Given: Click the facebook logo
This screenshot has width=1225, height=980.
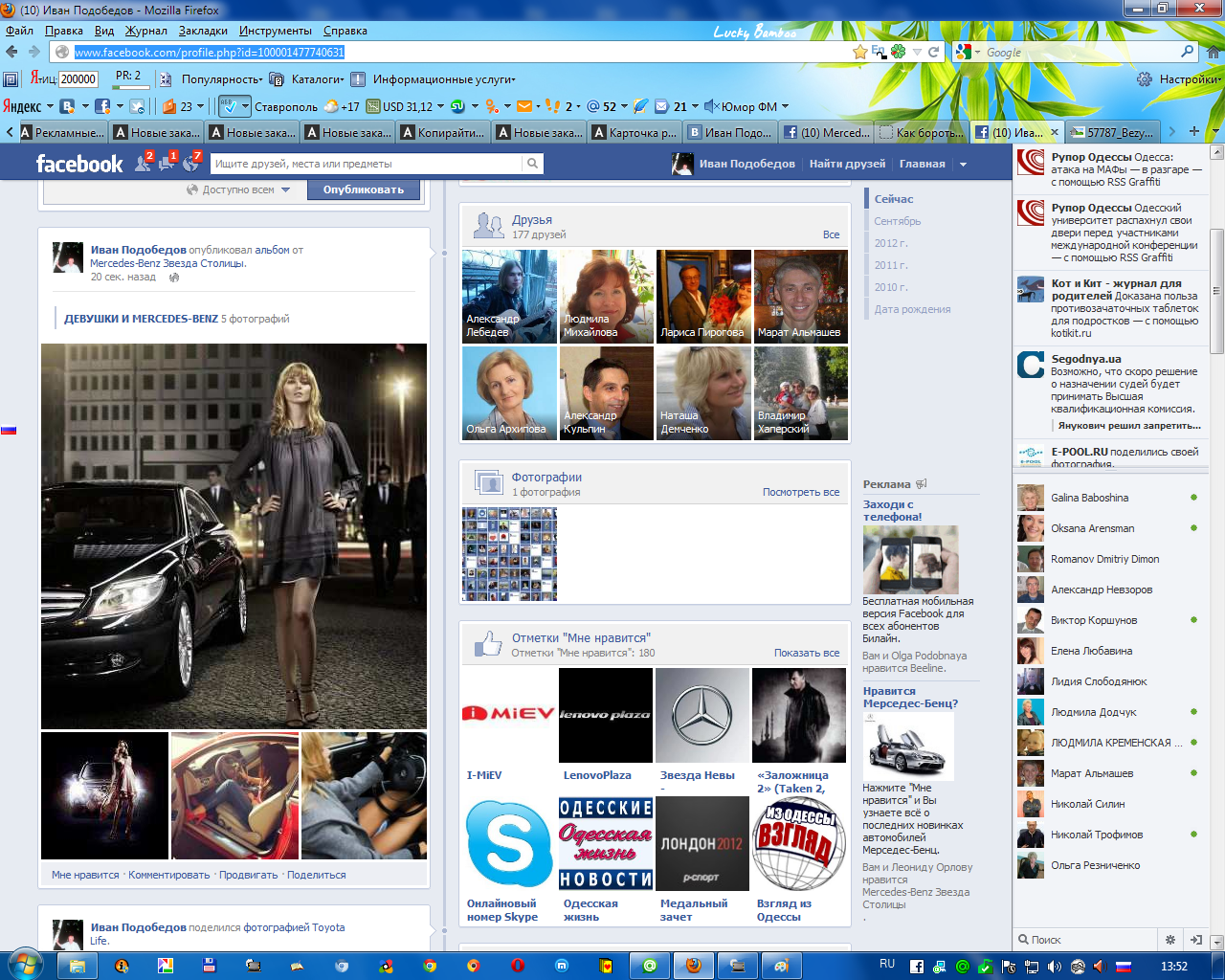Looking at the screenshot, I should pyautogui.click(x=79, y=164).
